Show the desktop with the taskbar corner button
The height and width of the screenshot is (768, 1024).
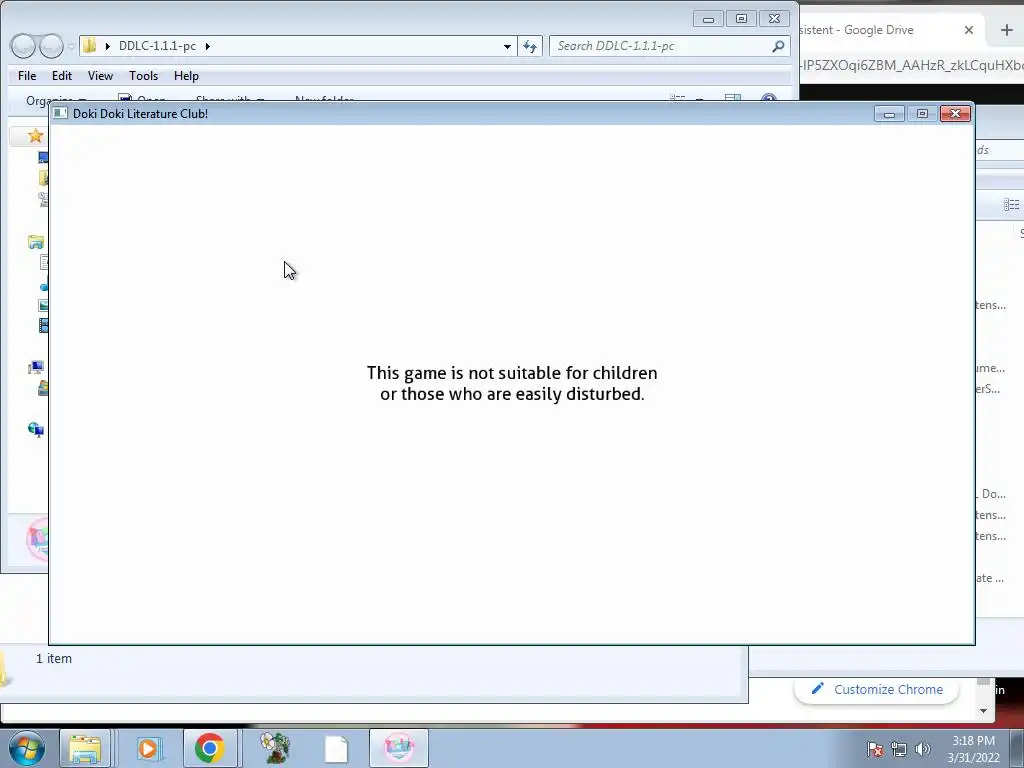(x=1017, y=748)
